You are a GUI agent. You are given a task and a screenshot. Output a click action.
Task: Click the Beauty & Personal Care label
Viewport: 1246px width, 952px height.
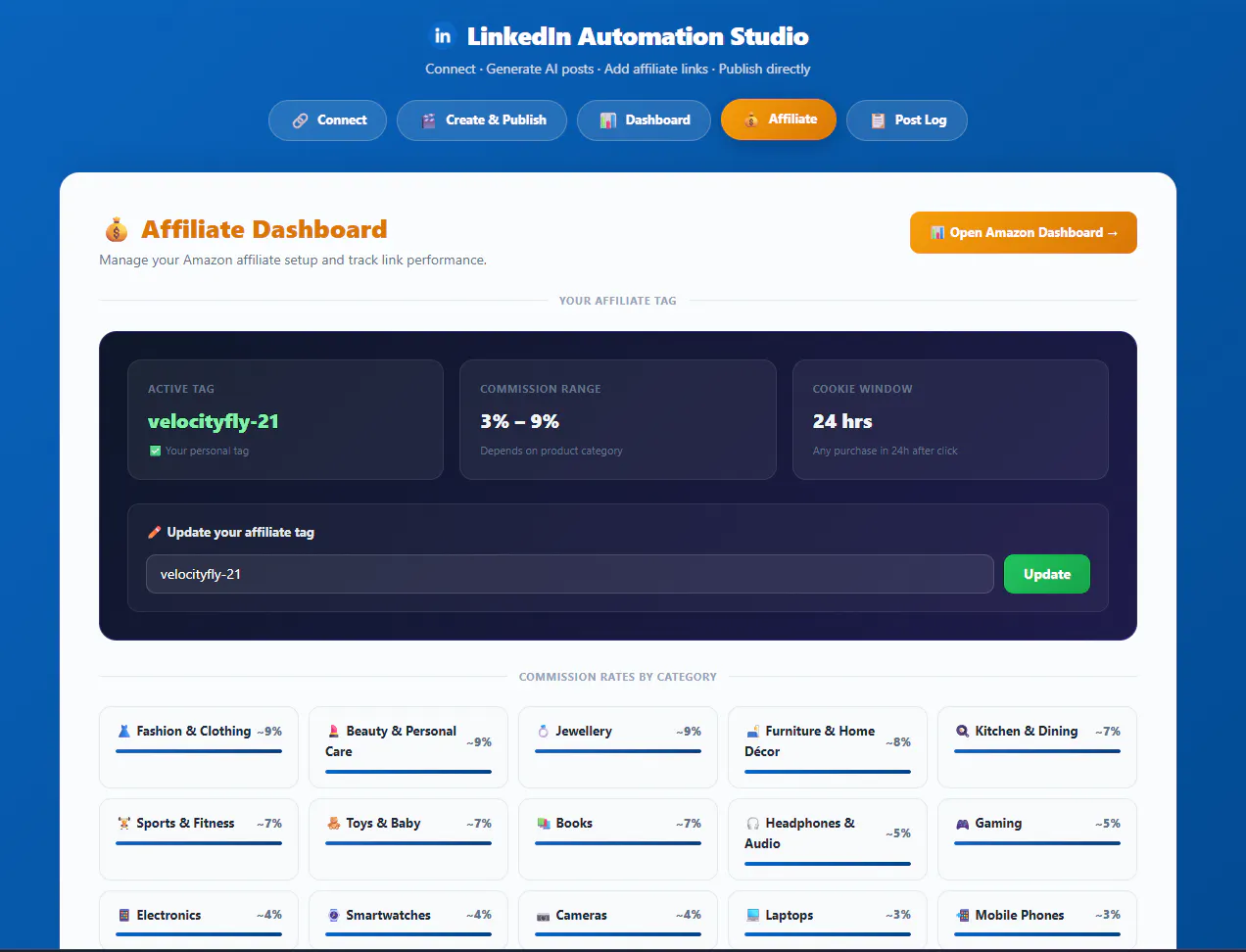point(391,741)
